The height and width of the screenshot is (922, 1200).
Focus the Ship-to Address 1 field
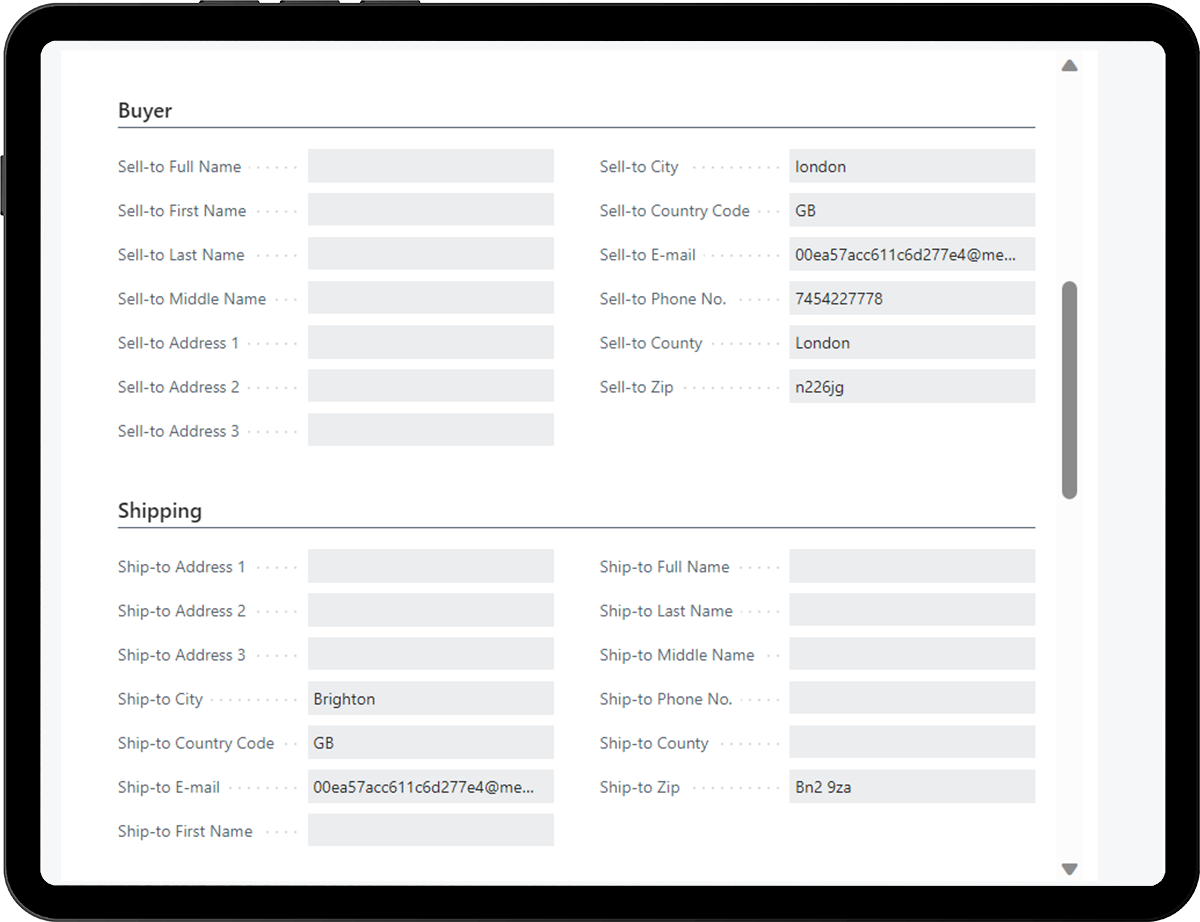point(430,567)
